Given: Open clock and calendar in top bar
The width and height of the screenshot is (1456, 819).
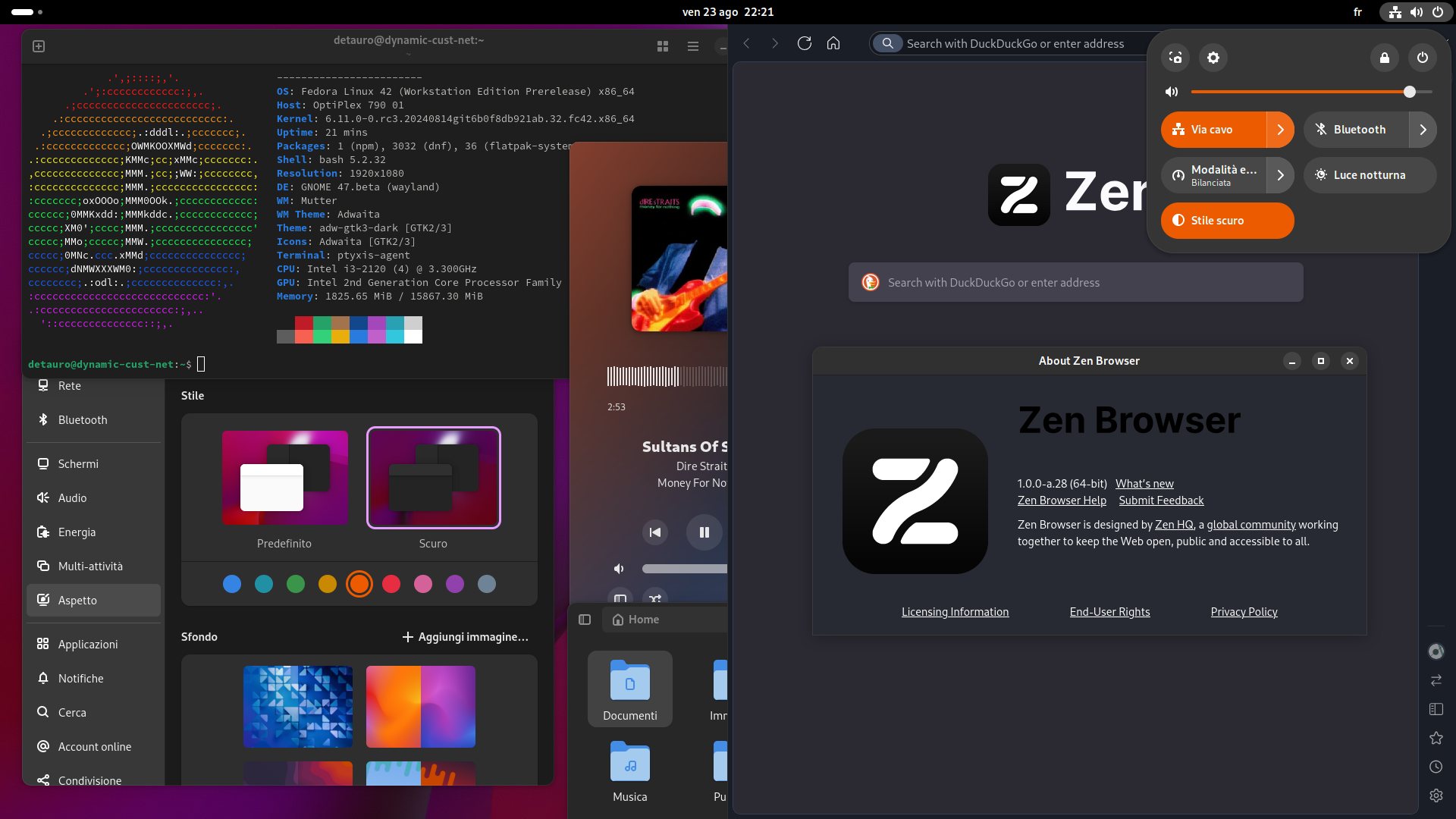Looking at the screenshot, I should 728,12.
